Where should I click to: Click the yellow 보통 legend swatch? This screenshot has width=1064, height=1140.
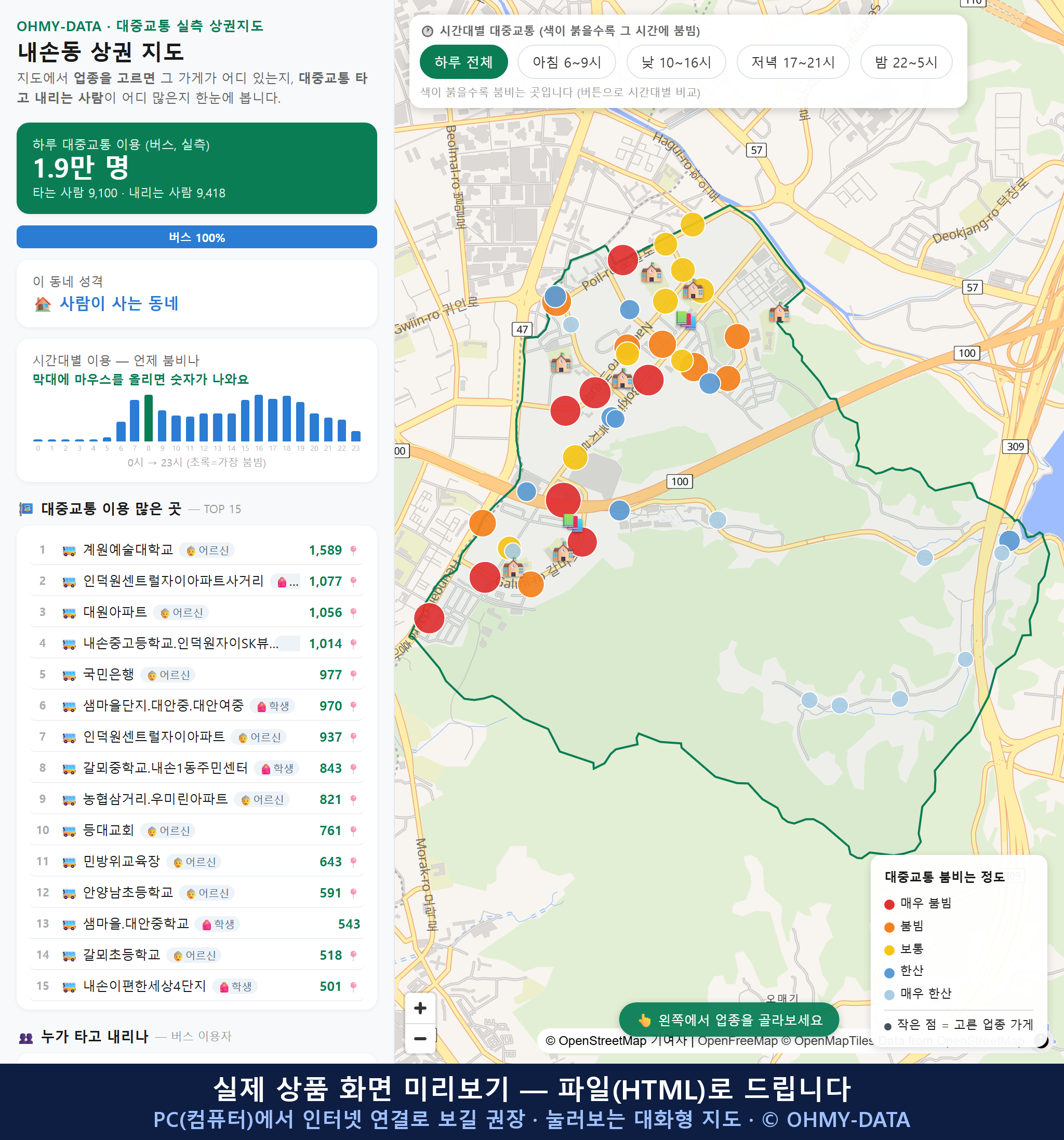(889, 950)
